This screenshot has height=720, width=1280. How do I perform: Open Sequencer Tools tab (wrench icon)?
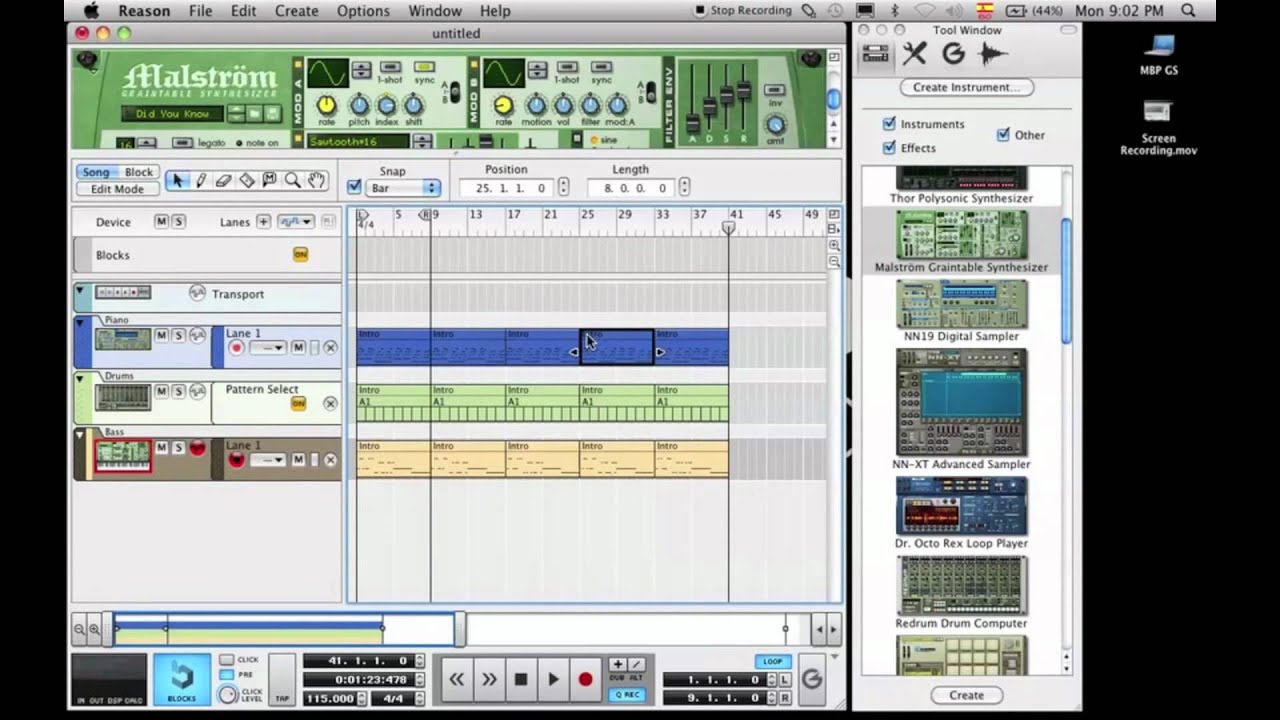(x=914, y=54)
